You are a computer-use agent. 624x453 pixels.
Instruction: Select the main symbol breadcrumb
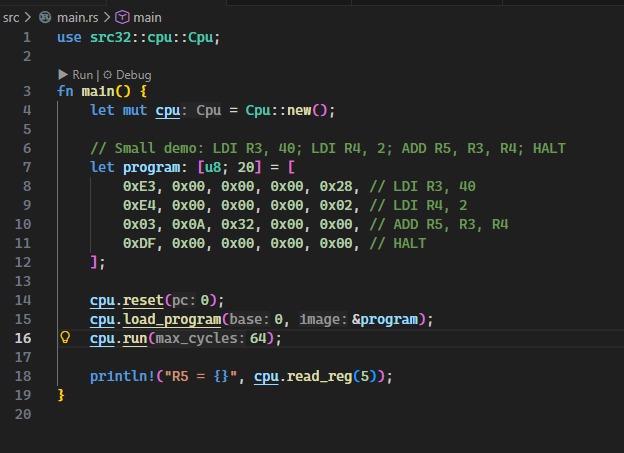tap(147, 18)
